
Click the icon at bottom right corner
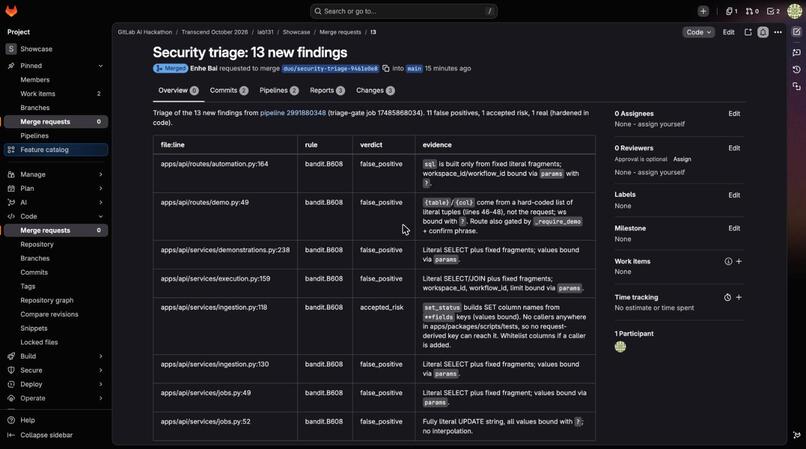pos(797,435)
